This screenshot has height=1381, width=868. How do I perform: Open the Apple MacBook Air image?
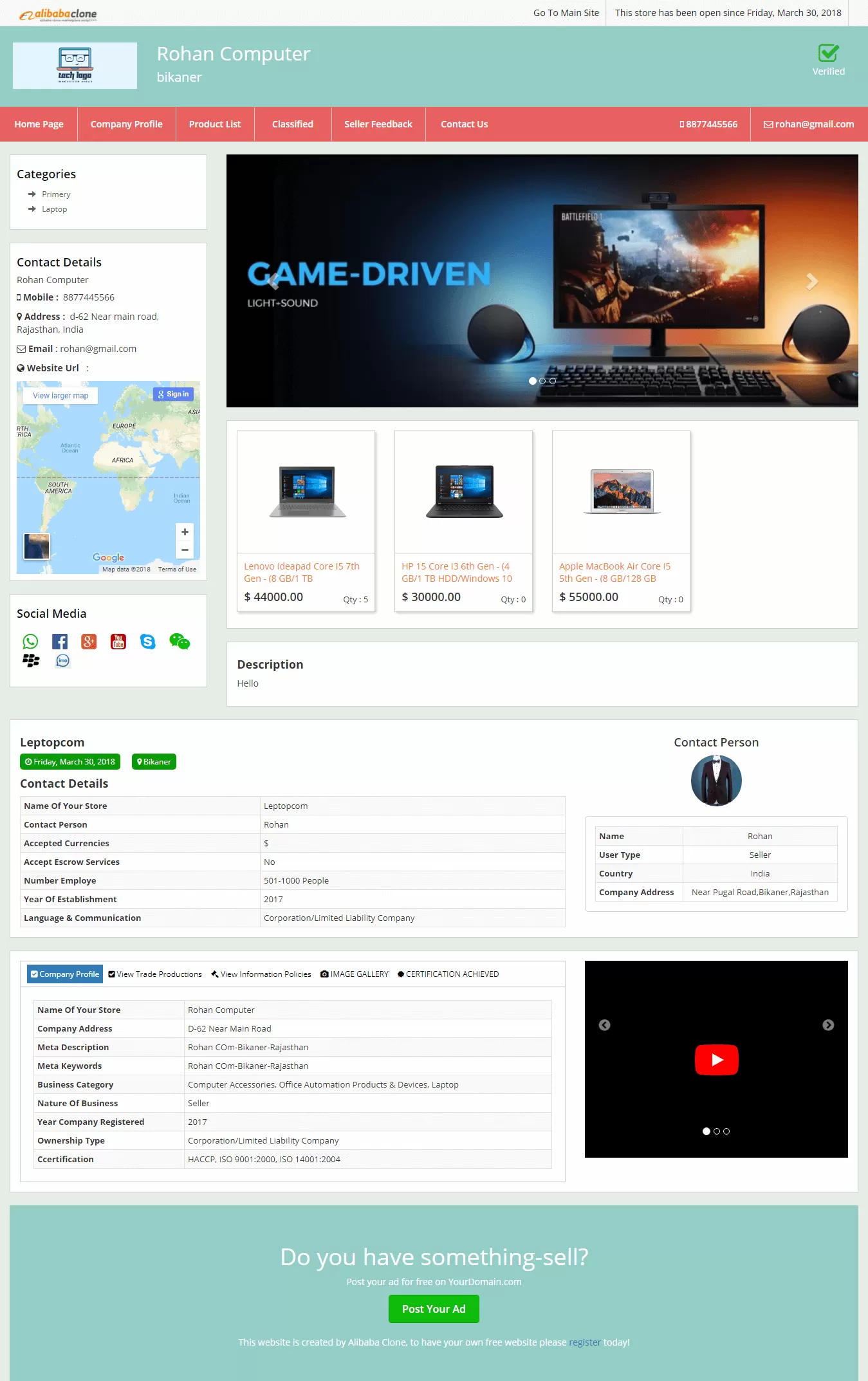(622, 492)
